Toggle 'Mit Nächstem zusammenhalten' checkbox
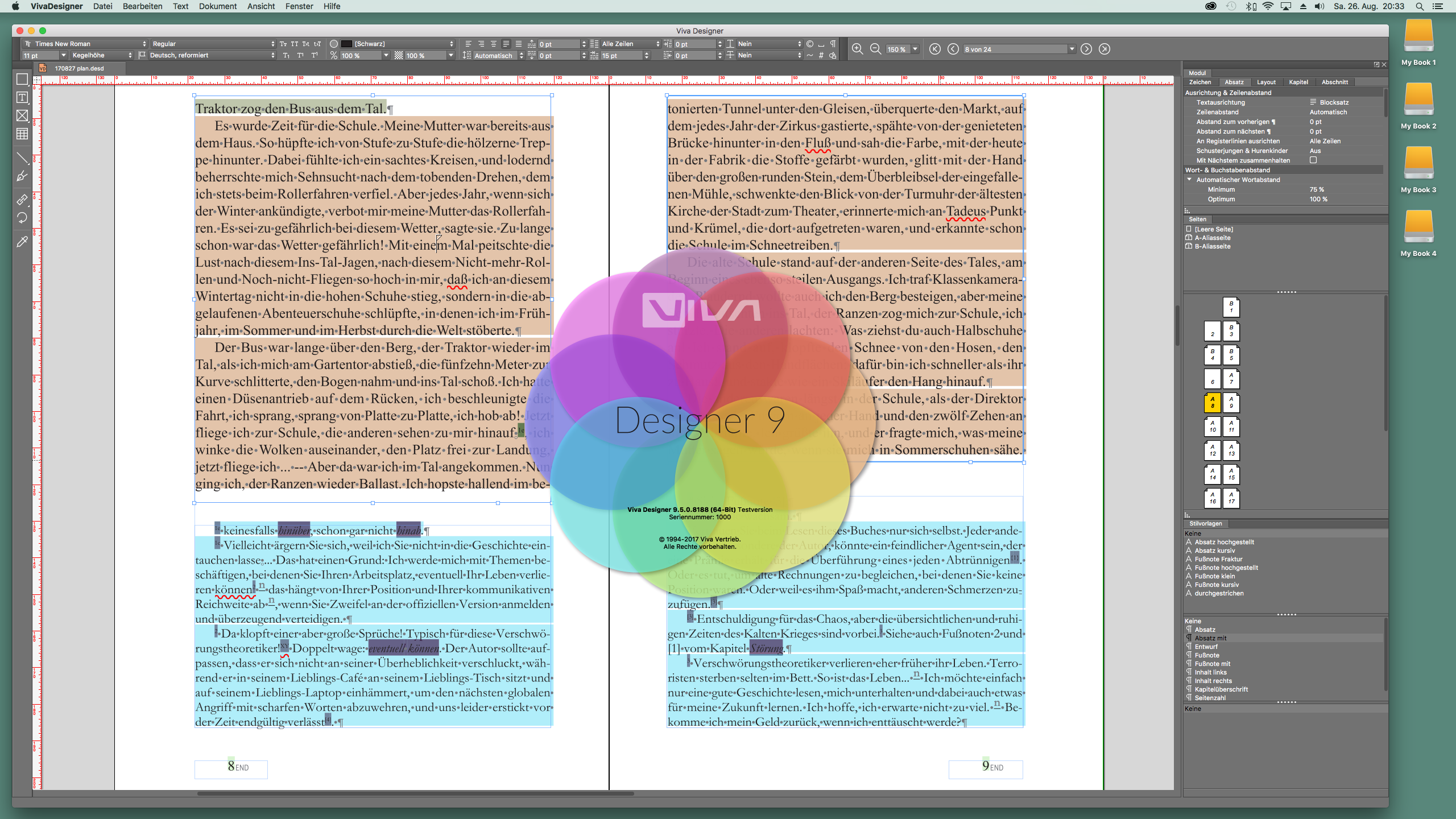This screenshot has height=819, width=1456. click(x=1313, y=160)
